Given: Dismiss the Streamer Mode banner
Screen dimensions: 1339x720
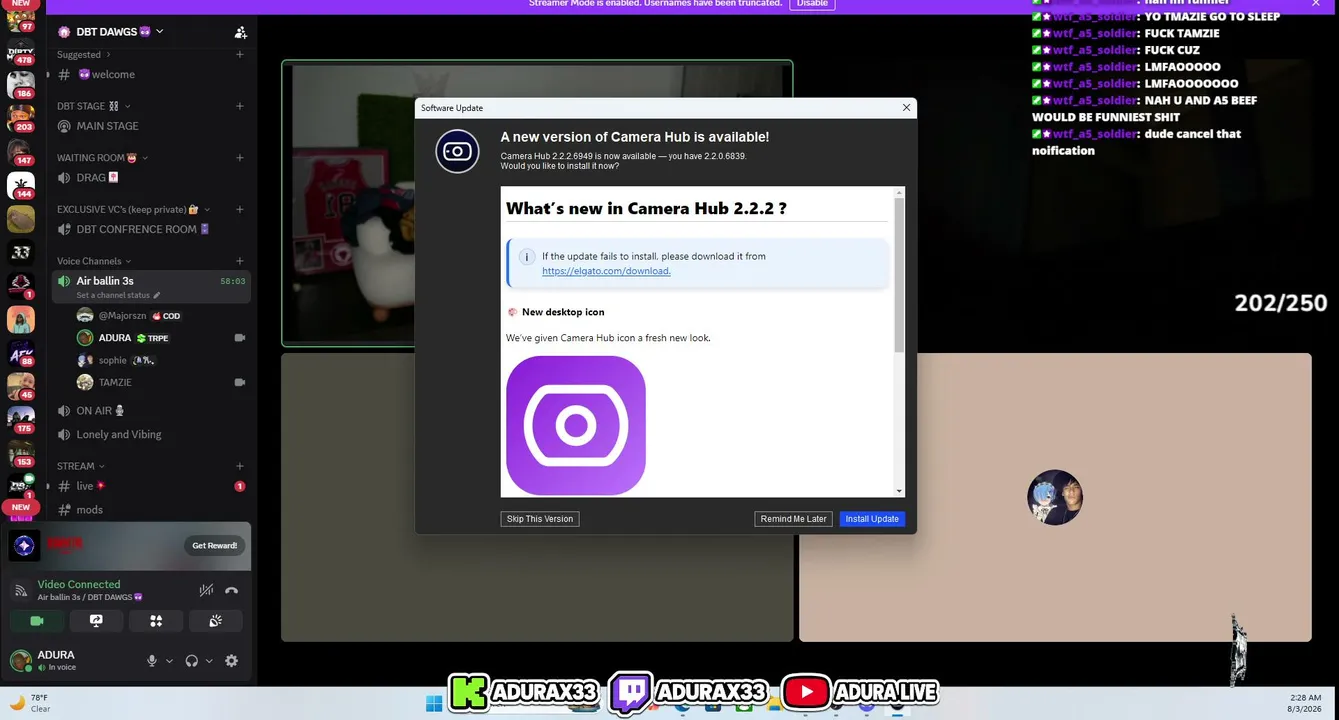Looking at the screenshot, I should pyautogui.click(x=1316, y=4).
